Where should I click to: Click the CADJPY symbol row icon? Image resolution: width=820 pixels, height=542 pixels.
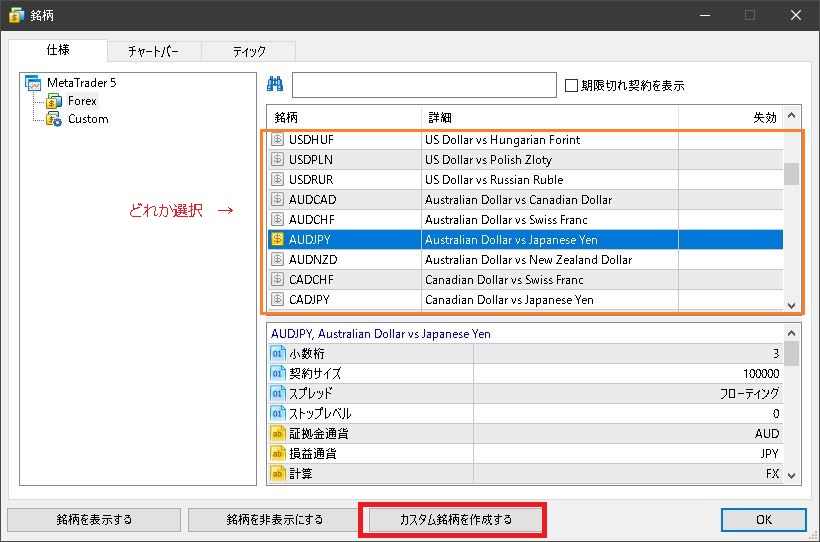pyautogui.click(x=277, y=299)
